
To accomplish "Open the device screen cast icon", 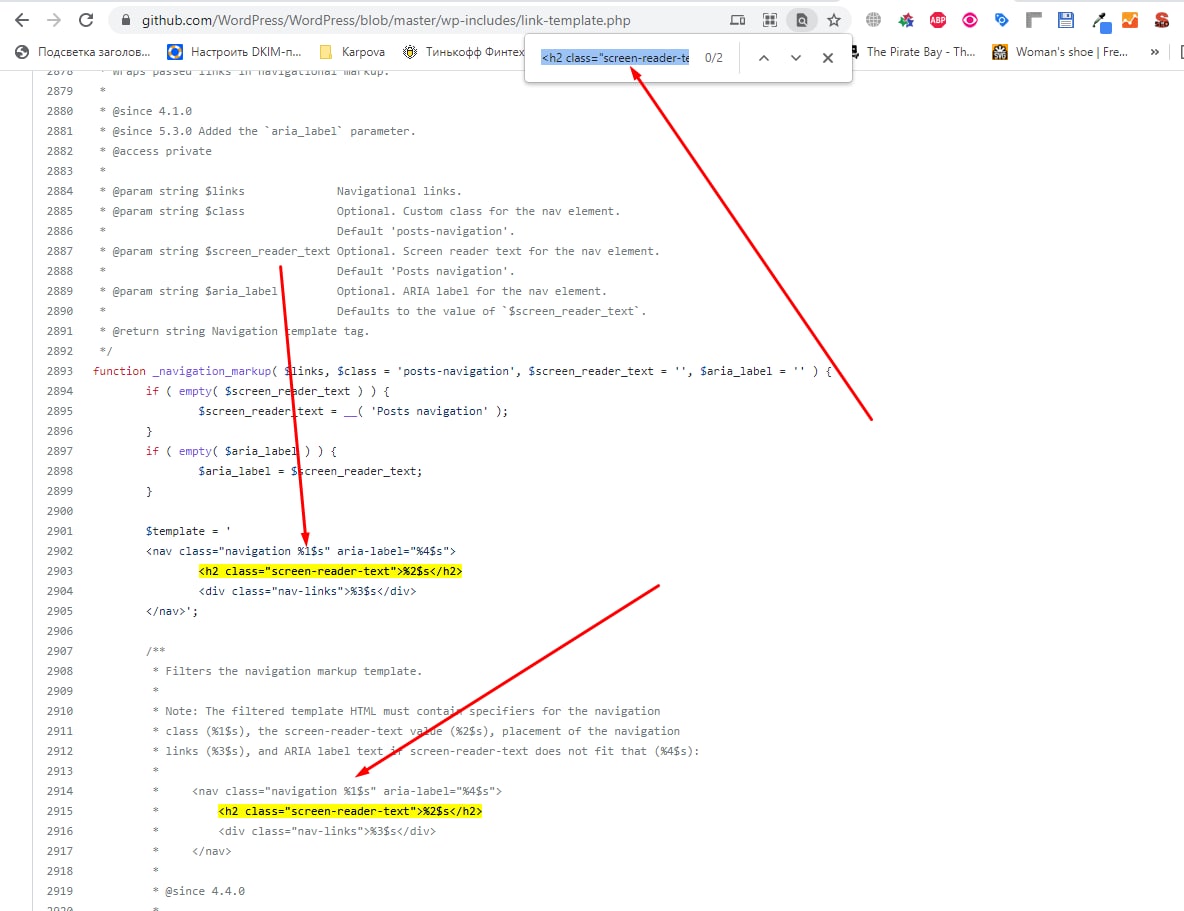I will [738, 20].
